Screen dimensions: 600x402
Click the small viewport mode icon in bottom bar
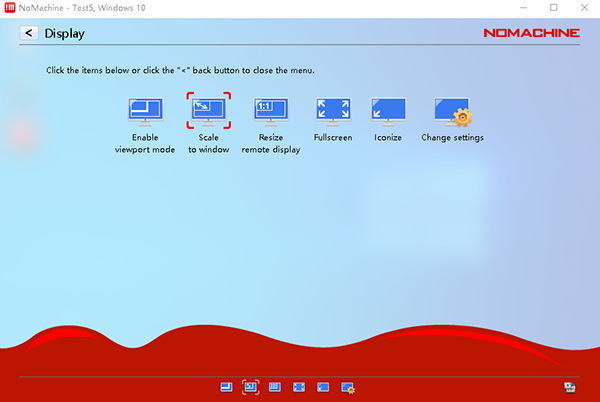(226, 386)
